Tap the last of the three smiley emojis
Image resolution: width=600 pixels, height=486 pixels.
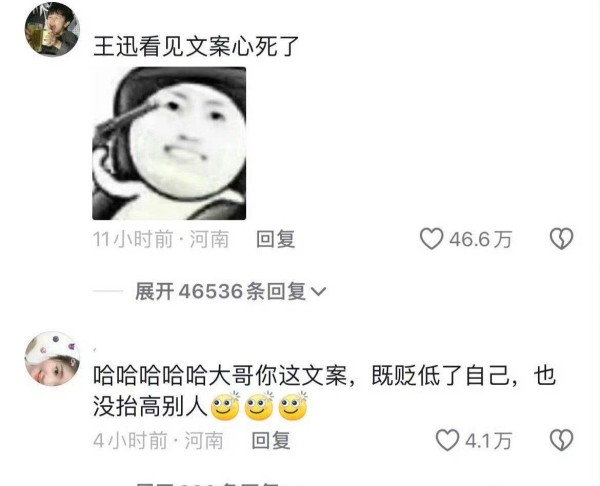coord(293,406)
